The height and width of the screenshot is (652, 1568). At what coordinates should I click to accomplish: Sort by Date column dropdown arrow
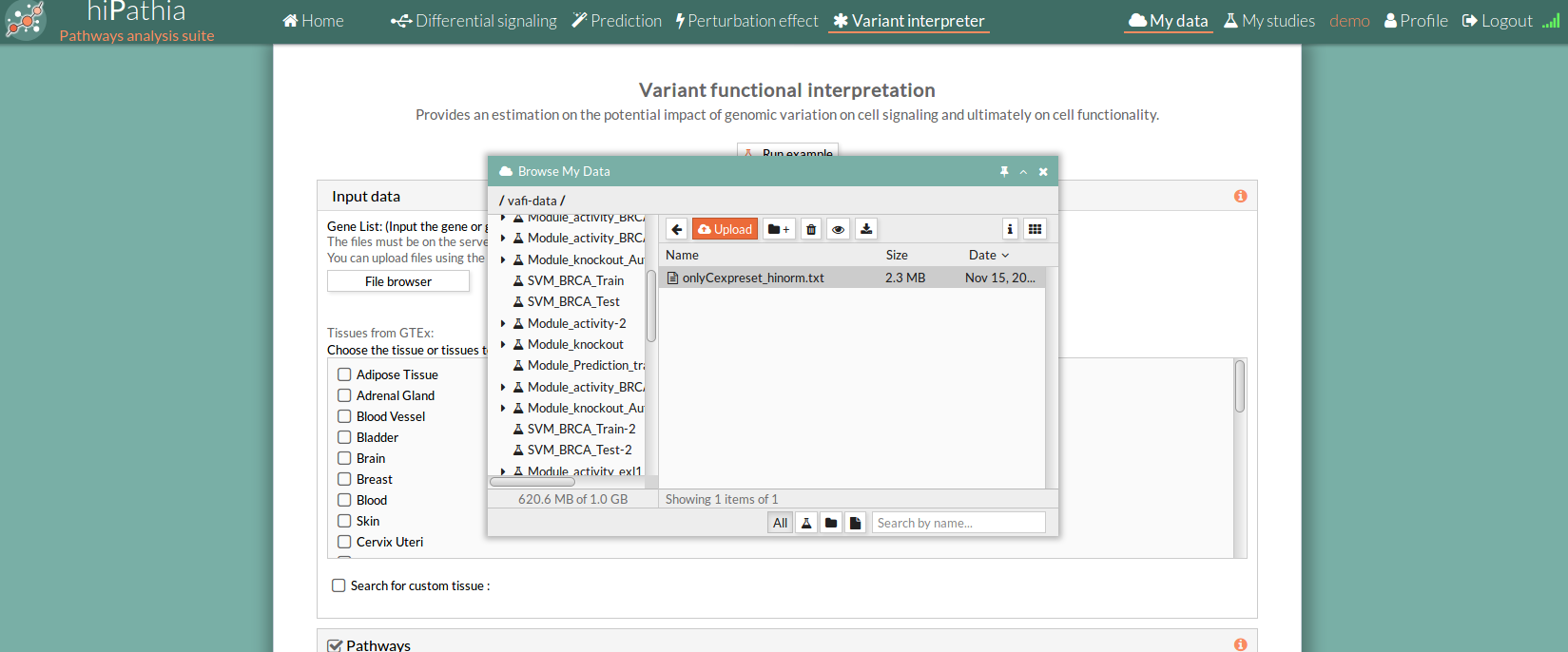[1005, 256]
